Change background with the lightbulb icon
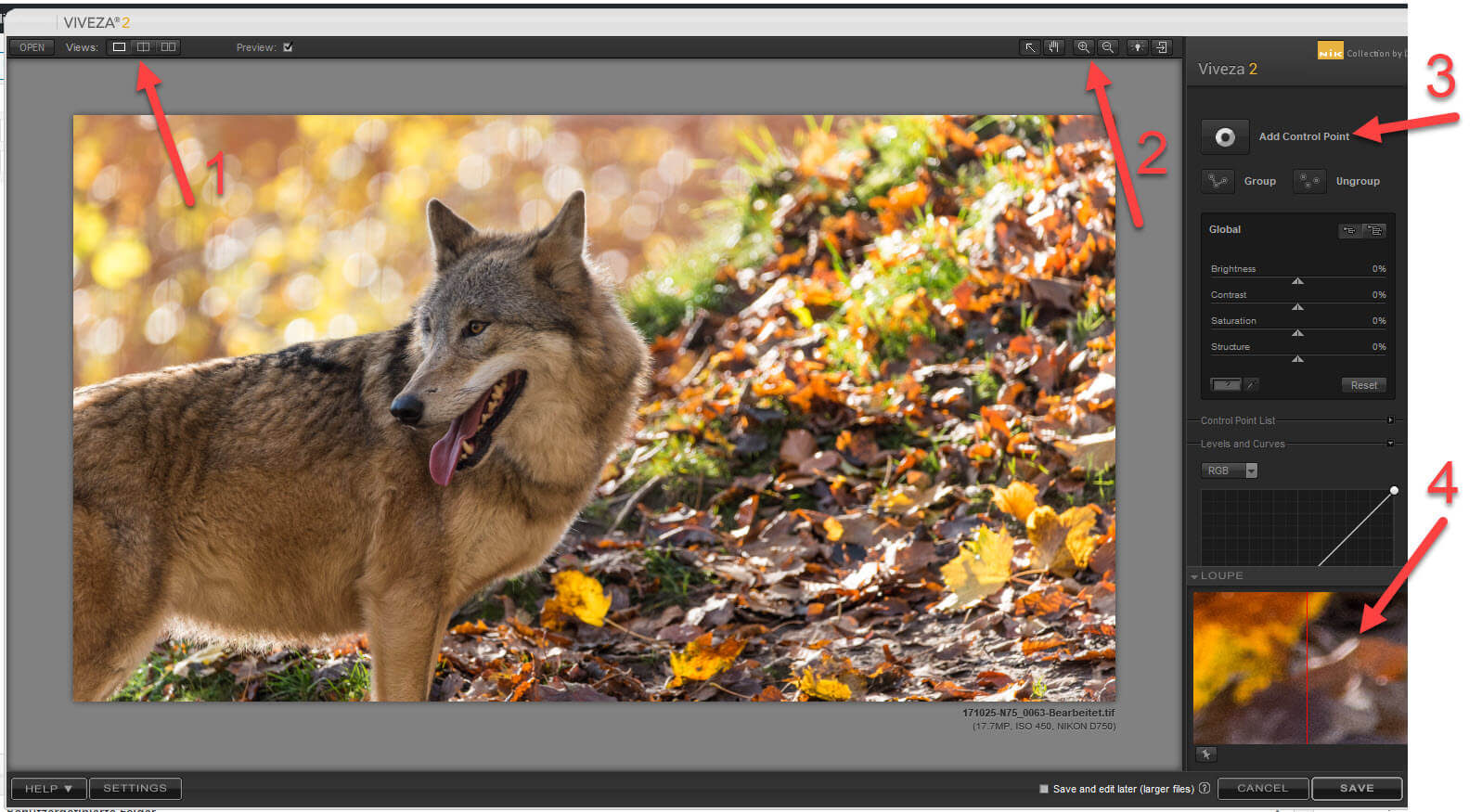 (x=1137, y=47)
